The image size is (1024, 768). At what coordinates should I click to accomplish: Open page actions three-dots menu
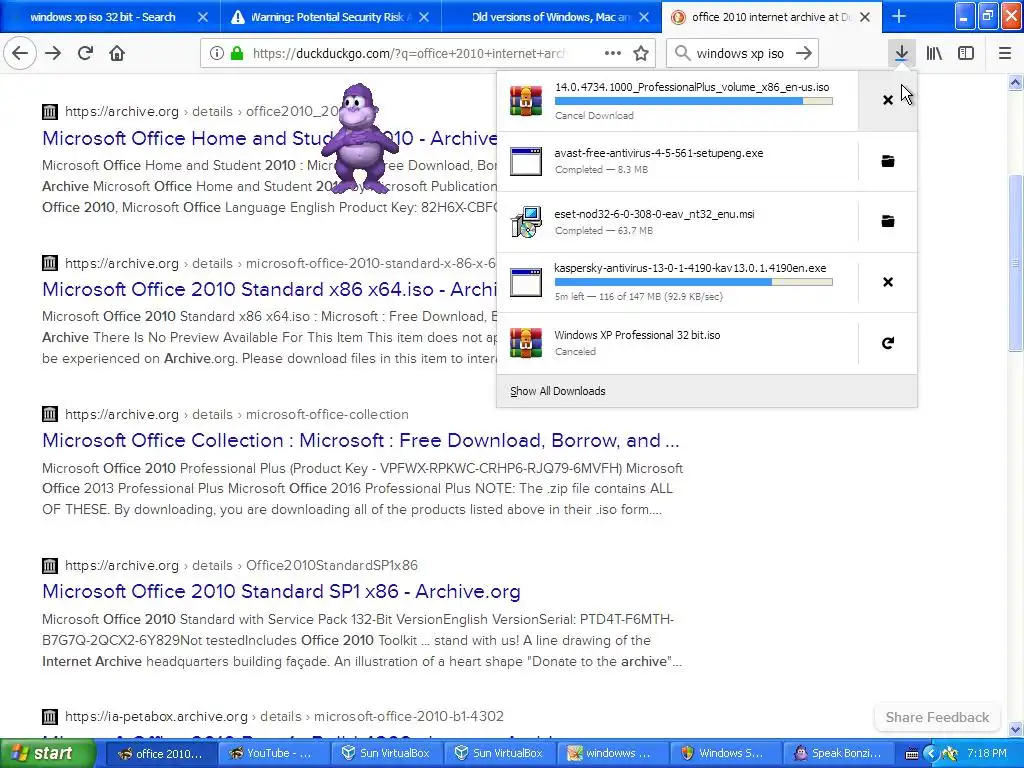click(x=613, y=54)
